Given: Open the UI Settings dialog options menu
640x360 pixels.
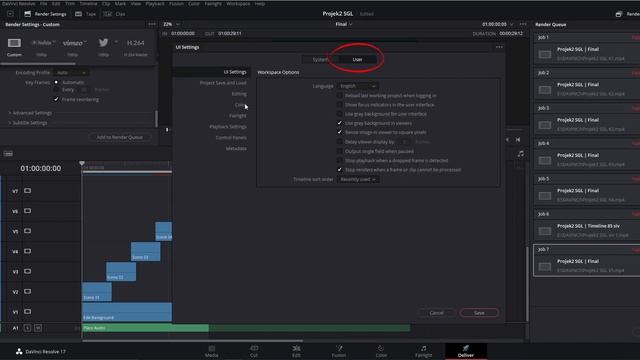Looking at the screenshot, I should [x=499, y=47].
